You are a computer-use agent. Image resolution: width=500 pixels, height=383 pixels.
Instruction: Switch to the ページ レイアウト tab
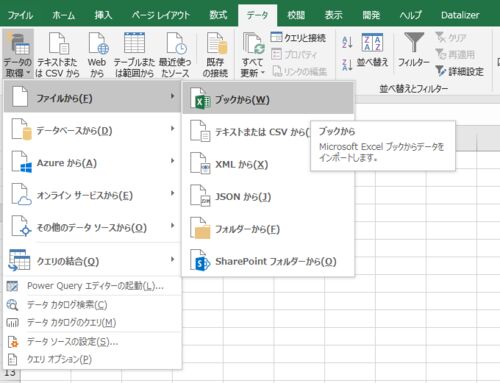coord(161,15)
